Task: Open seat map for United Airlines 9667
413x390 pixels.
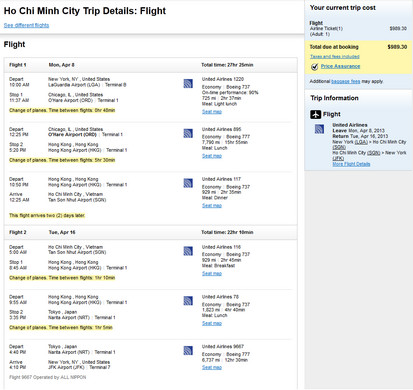Action: (x=212, y=367)
